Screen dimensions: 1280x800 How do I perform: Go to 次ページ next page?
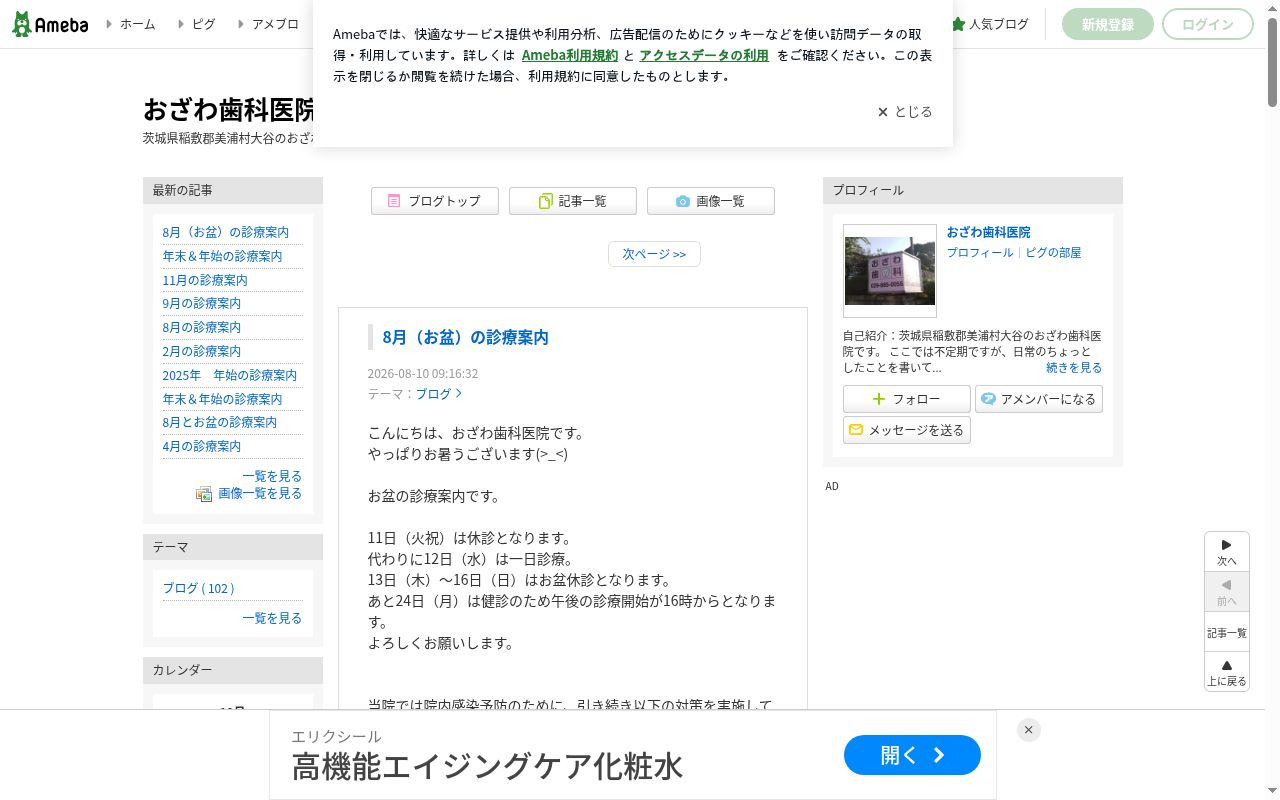[x=654, y=254]
